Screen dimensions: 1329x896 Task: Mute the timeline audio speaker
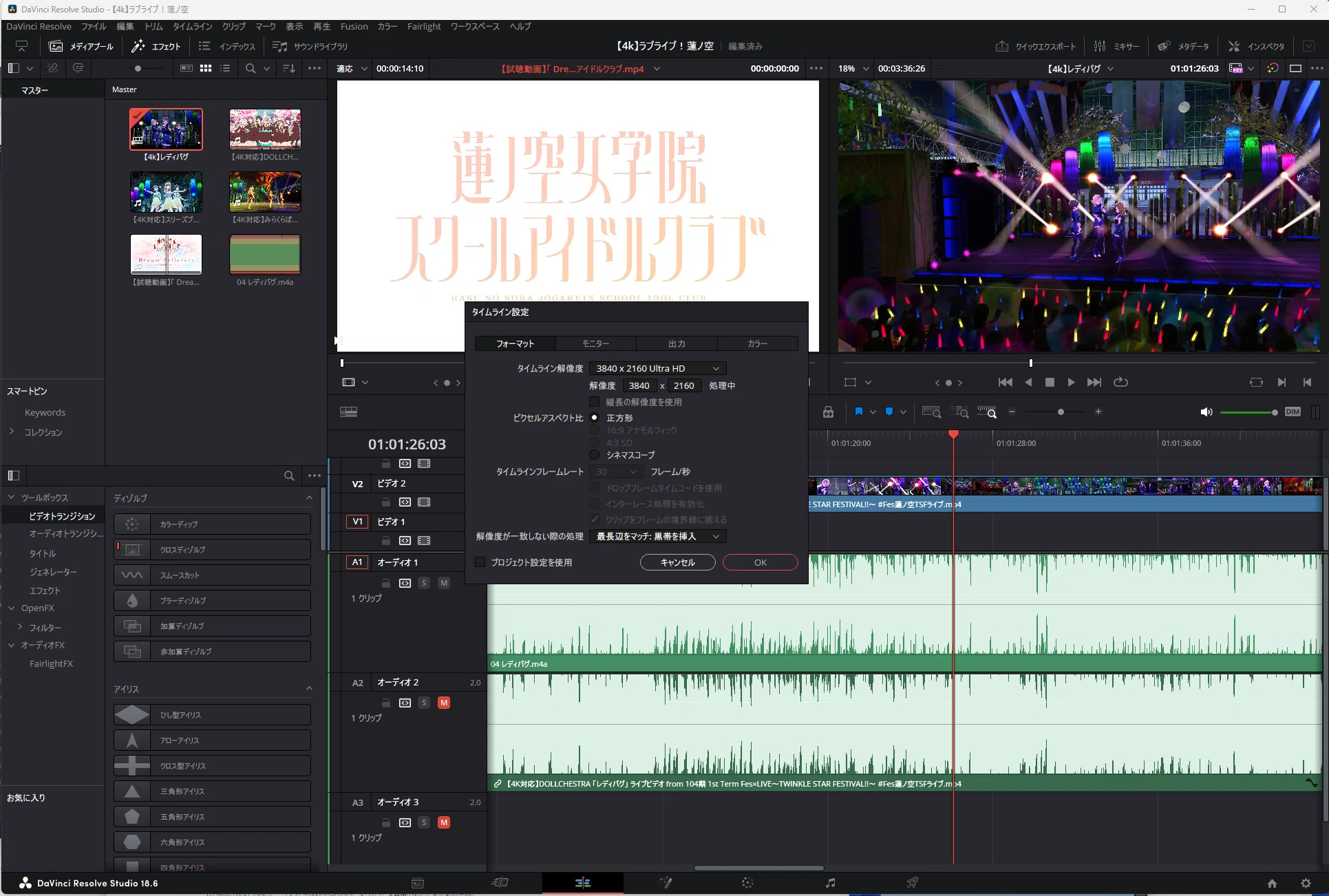tap(1206, 412)
